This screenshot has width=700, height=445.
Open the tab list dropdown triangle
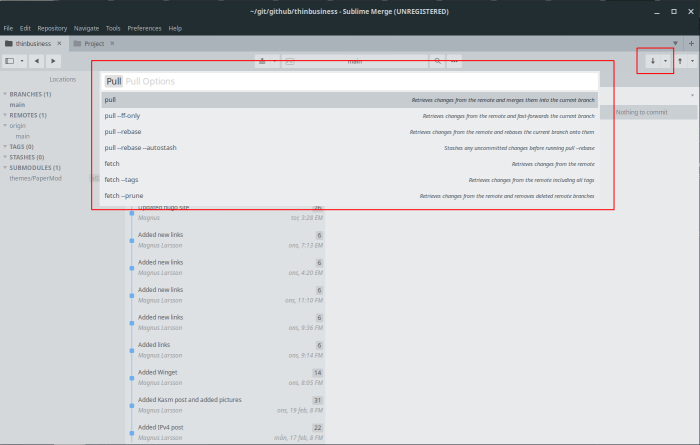point(675,43)
